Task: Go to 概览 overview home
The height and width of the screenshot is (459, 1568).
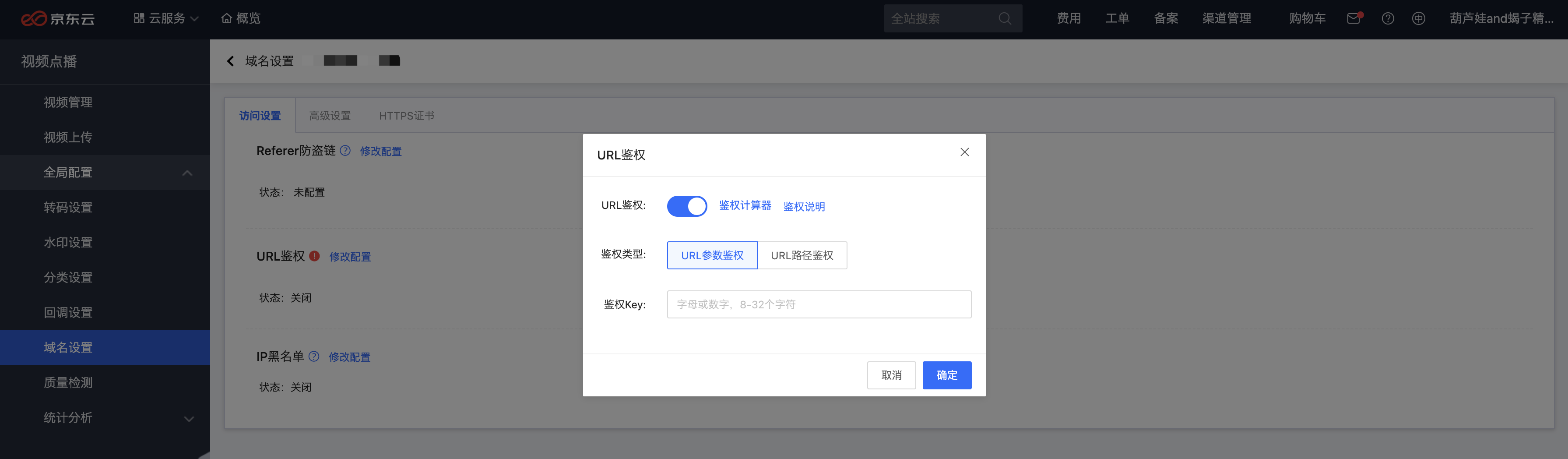Action: tap(240, 19)
